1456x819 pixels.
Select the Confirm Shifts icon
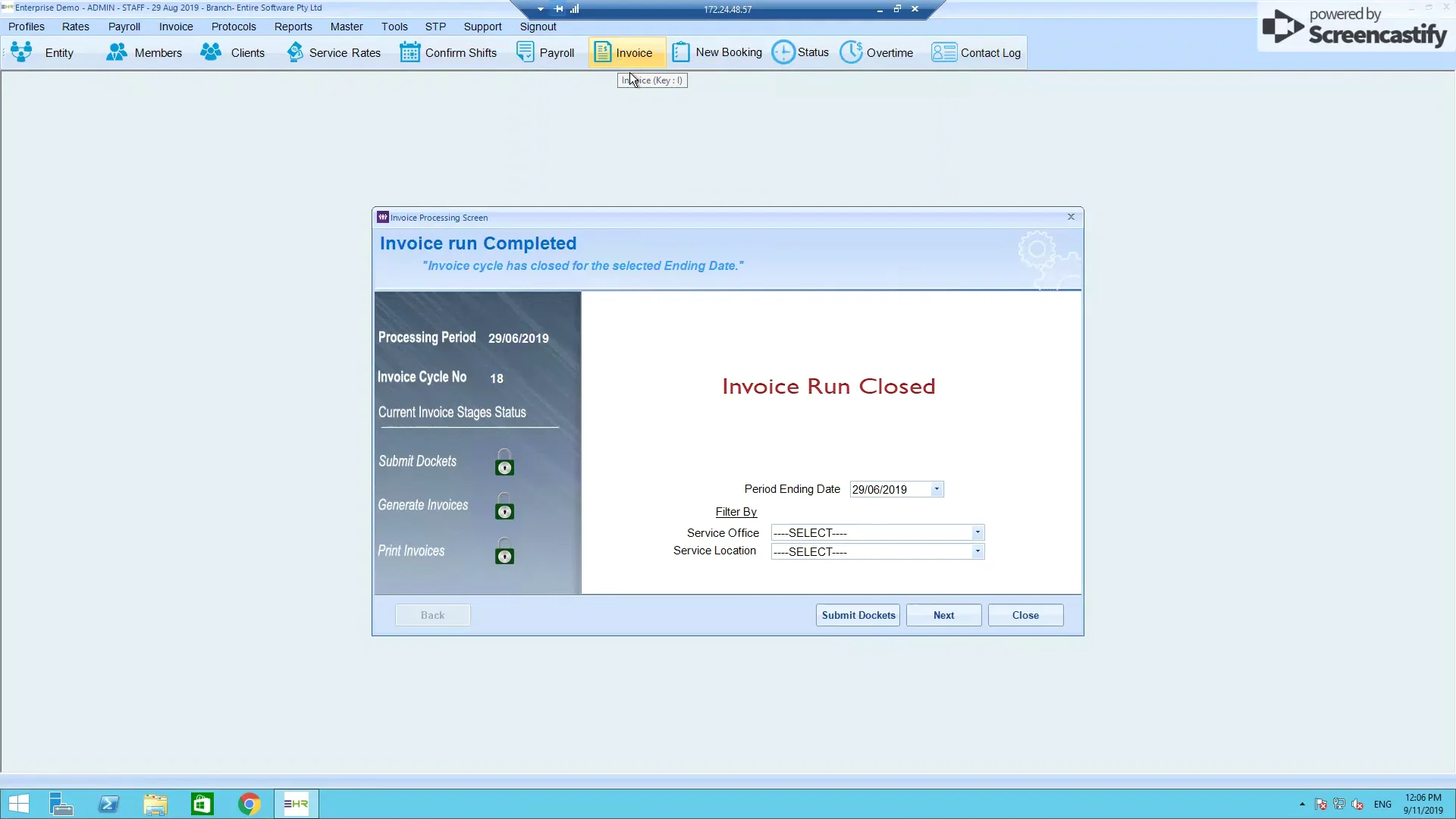click(448, 52)
